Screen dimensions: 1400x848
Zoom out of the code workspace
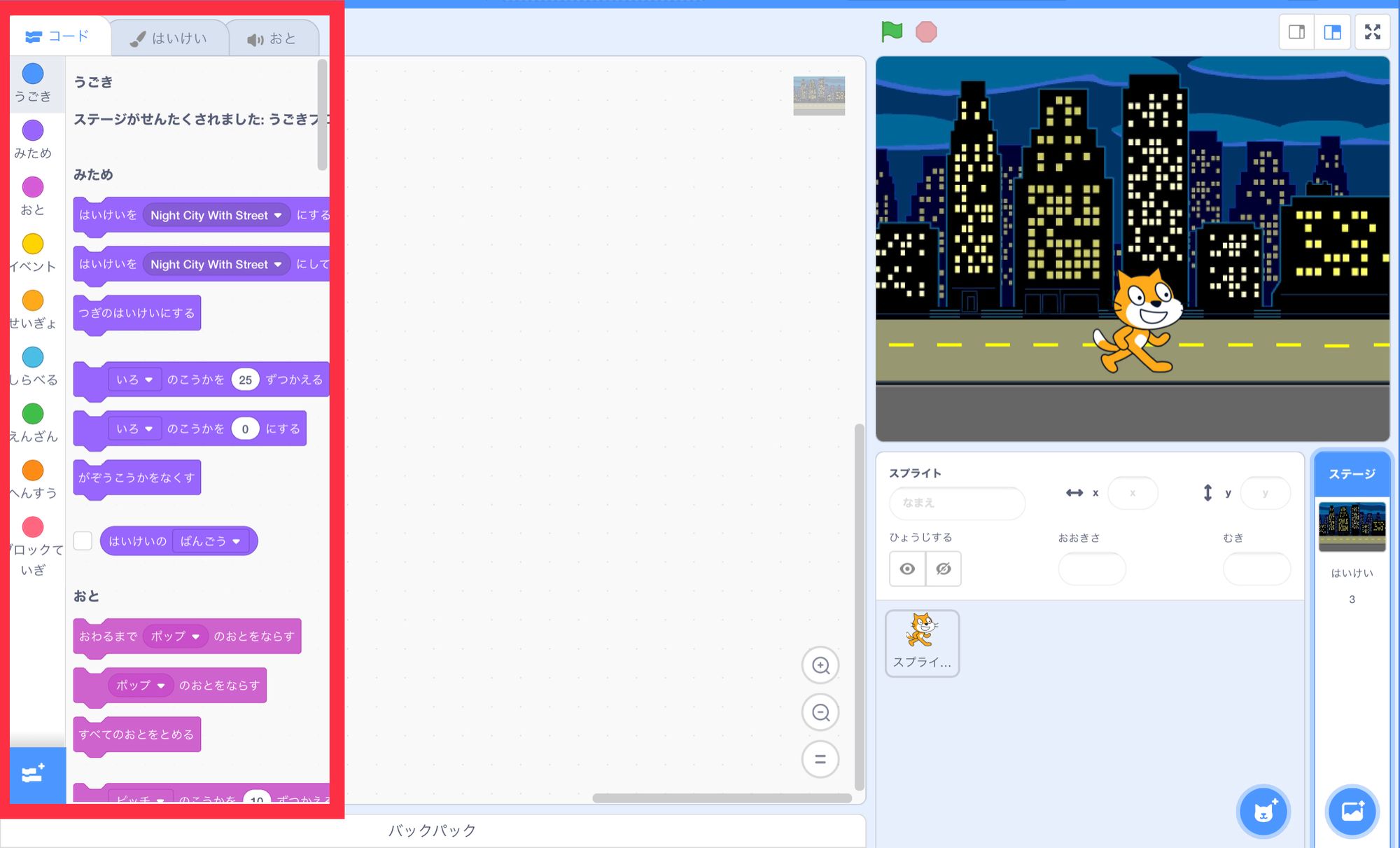[x=820, y=713]
